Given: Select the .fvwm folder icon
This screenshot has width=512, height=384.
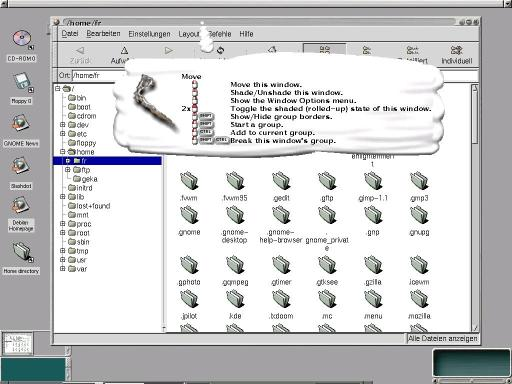Looking at the screenshot, I should (x=189, y=181).
